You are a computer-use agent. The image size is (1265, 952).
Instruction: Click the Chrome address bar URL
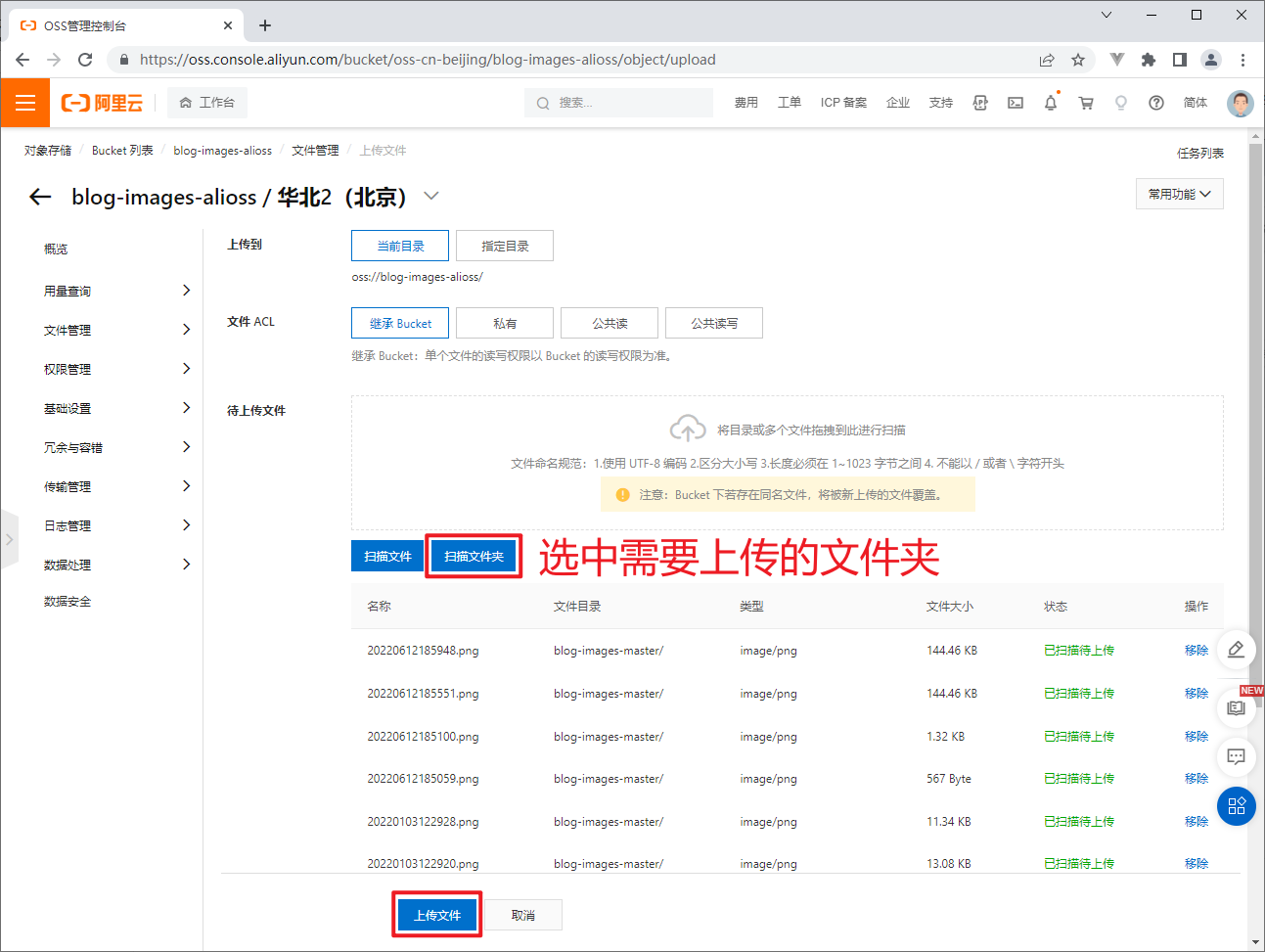tap(428, 60)
